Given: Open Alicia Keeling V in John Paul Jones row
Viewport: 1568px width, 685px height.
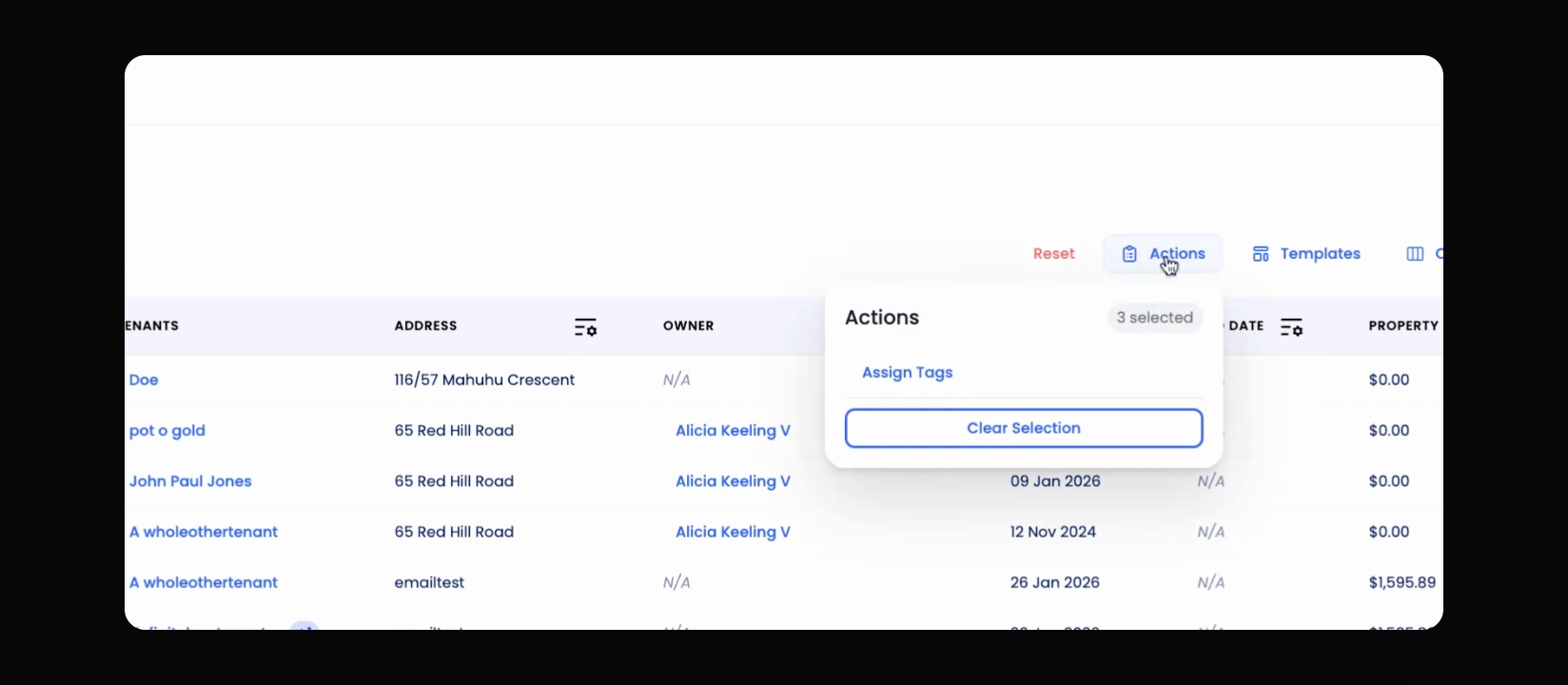Looking at the screenshot, I should 733,481.
